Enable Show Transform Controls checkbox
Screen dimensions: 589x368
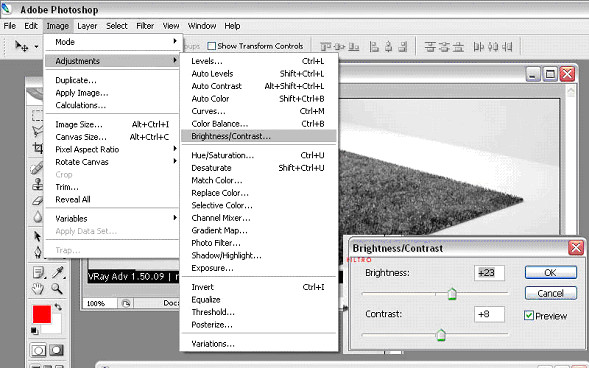[211, 46]
